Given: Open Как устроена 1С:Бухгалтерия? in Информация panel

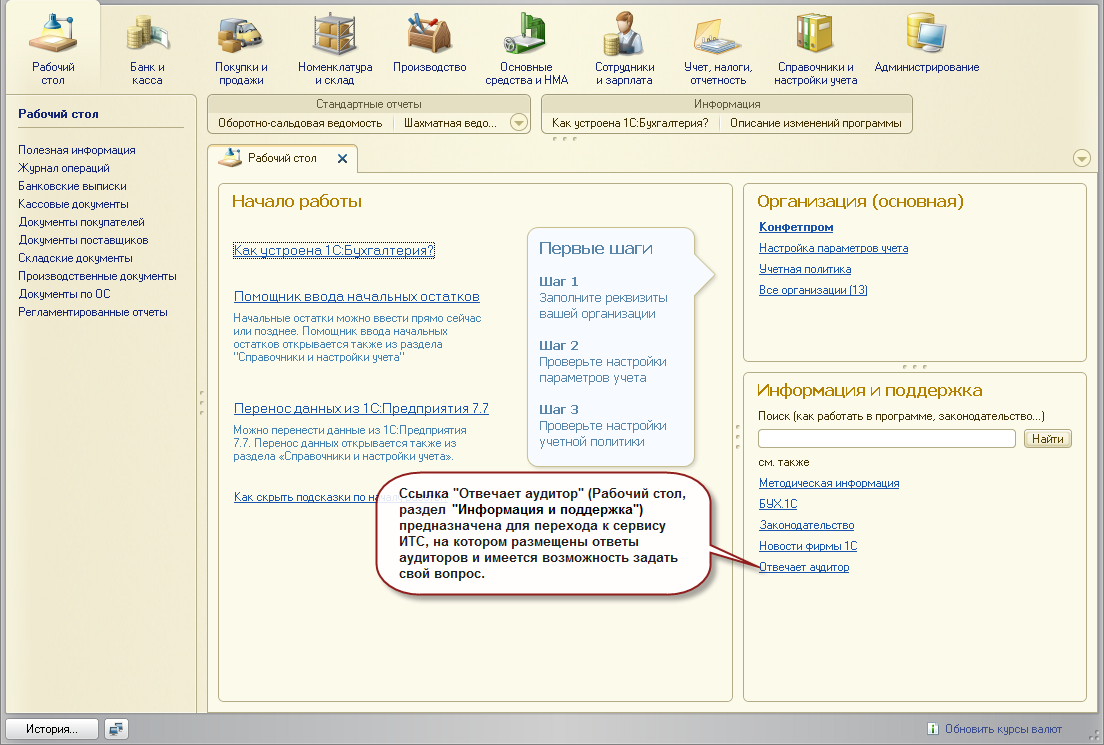Looking at the screenshot, I should pos(630,123).
